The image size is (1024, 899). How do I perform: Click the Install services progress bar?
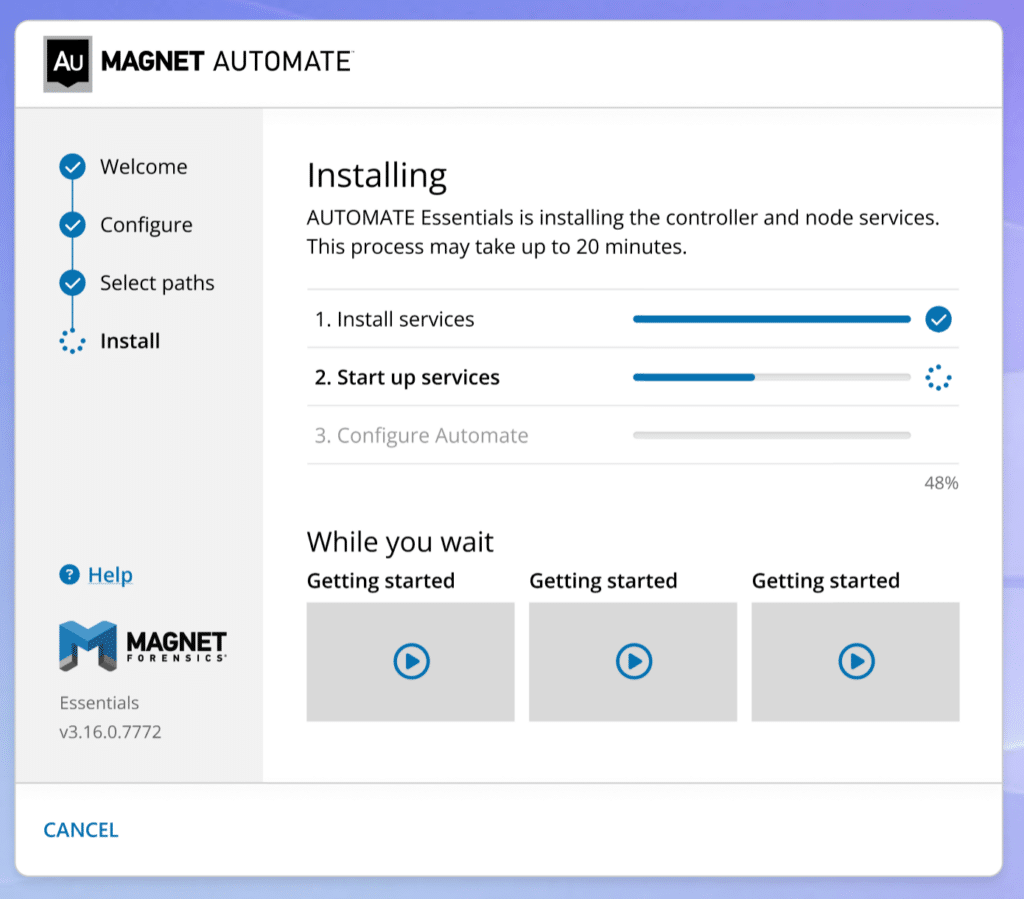click(x=771, y=320)
